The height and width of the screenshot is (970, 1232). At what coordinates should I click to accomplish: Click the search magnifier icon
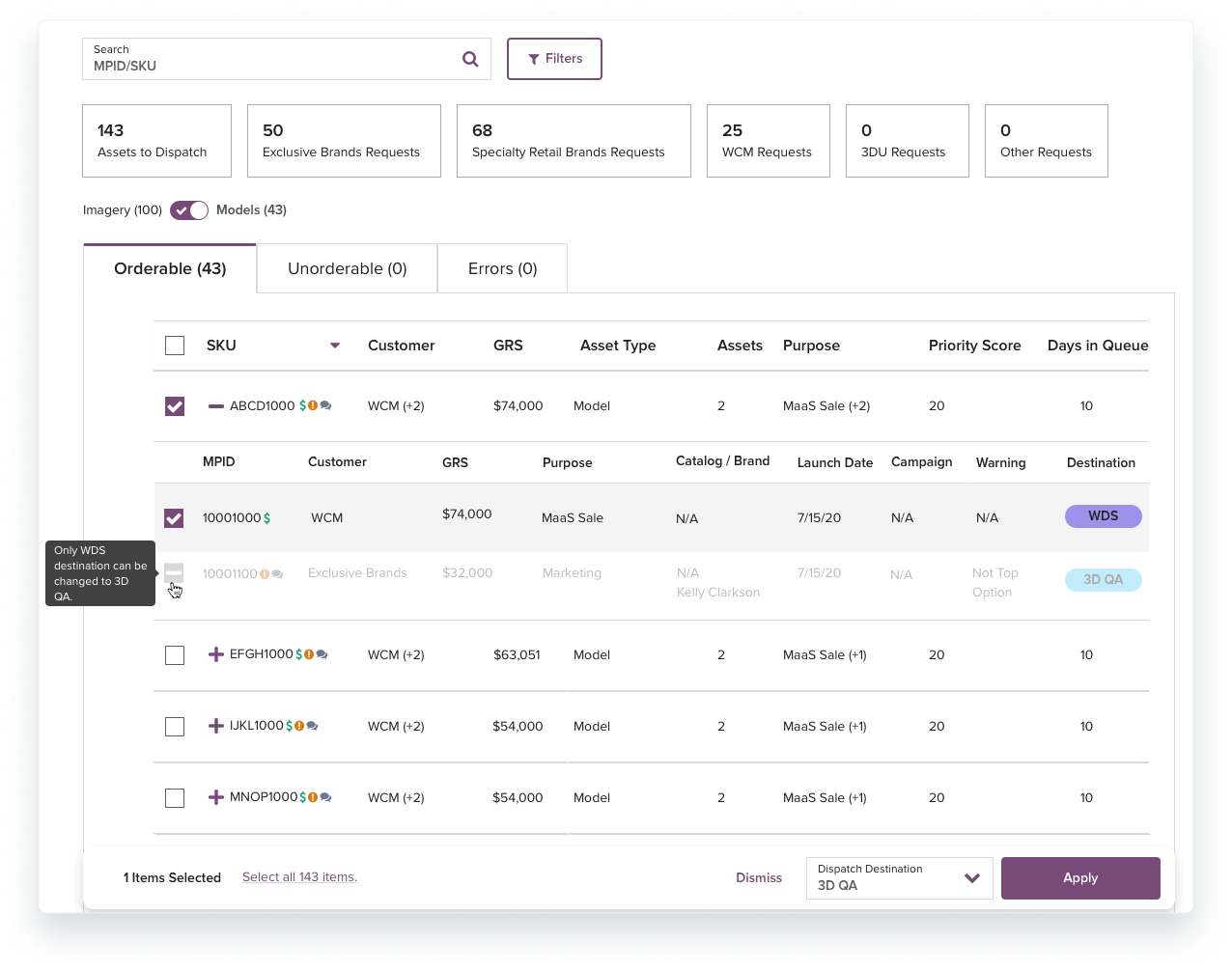point(470,59)
